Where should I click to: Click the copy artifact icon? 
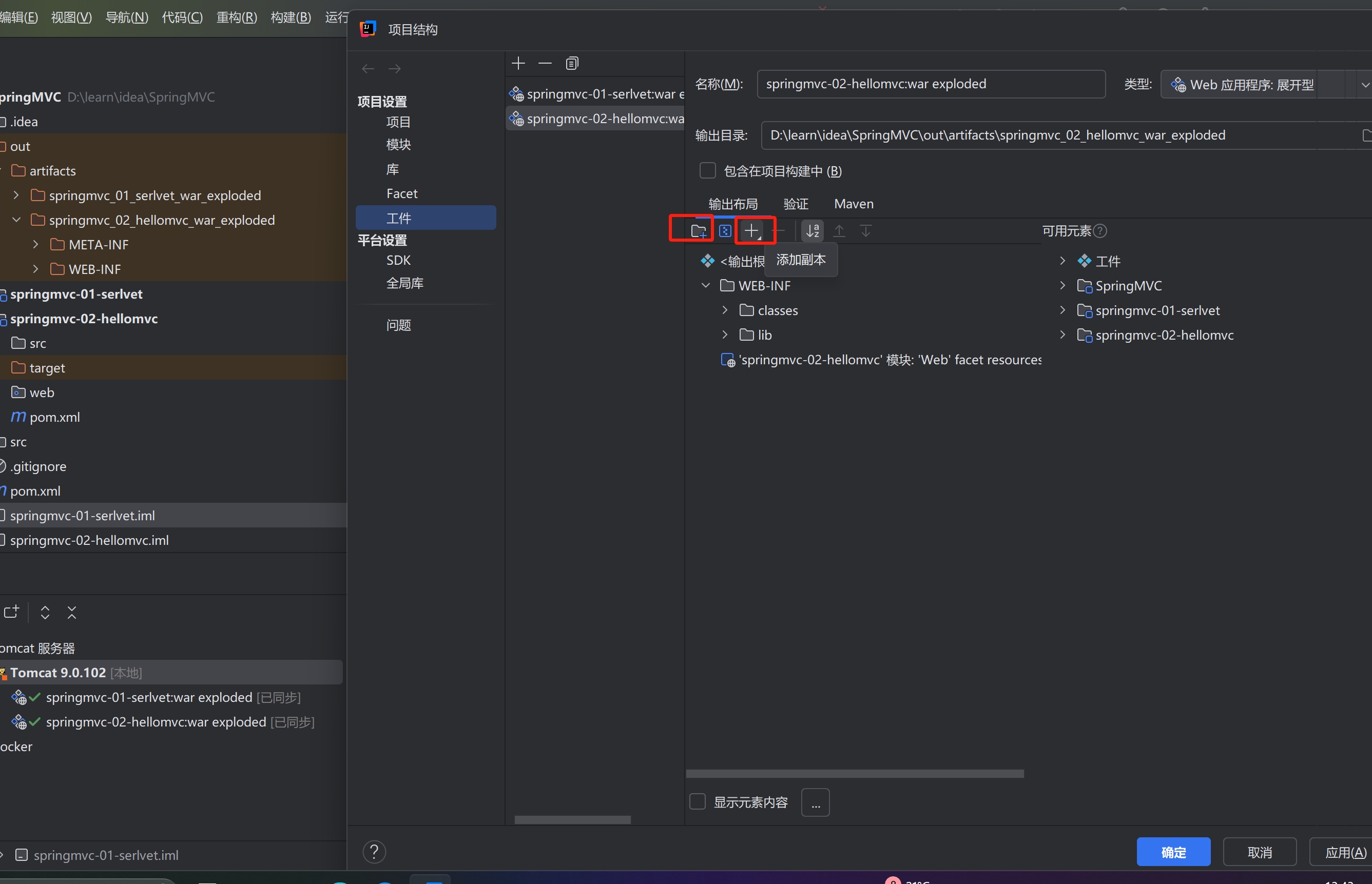coord(571,63)
